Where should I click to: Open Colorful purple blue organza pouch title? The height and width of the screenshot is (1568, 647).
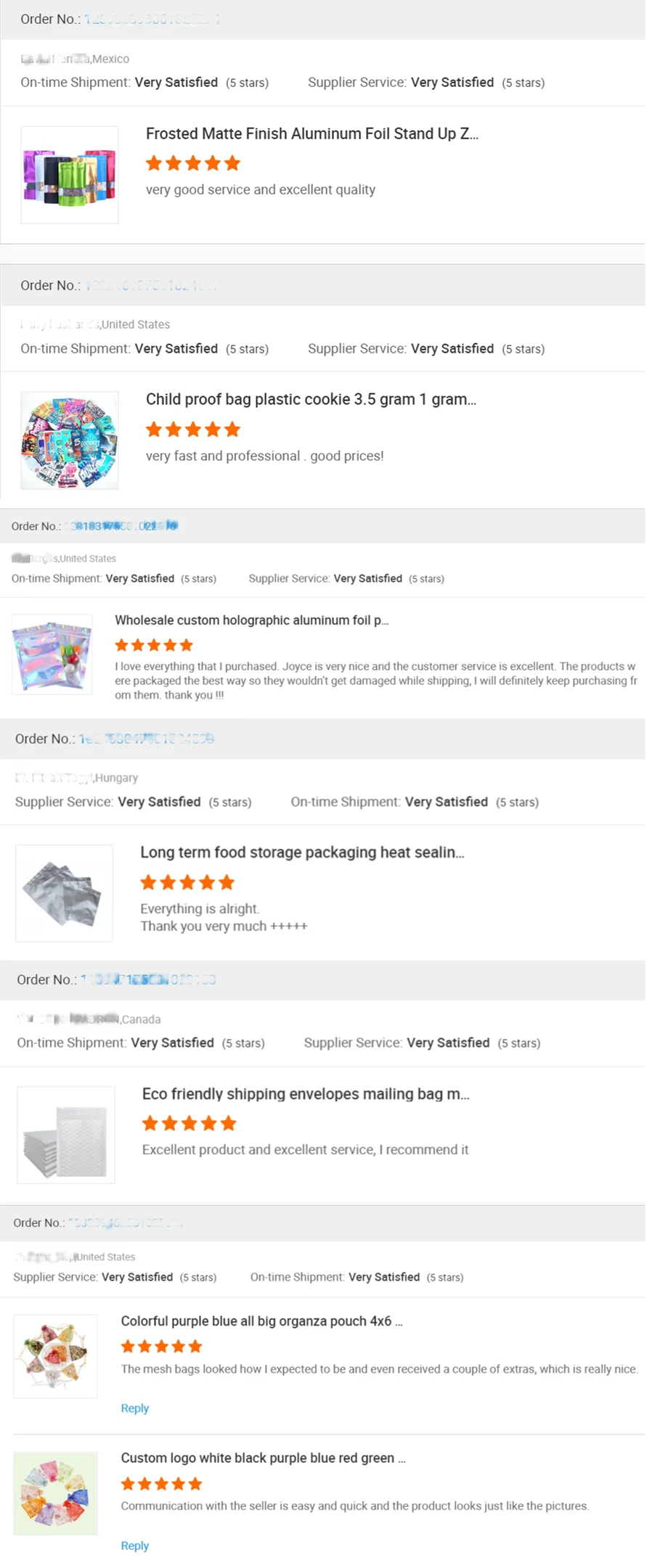pyautogui.click(x=261, y=1321)
